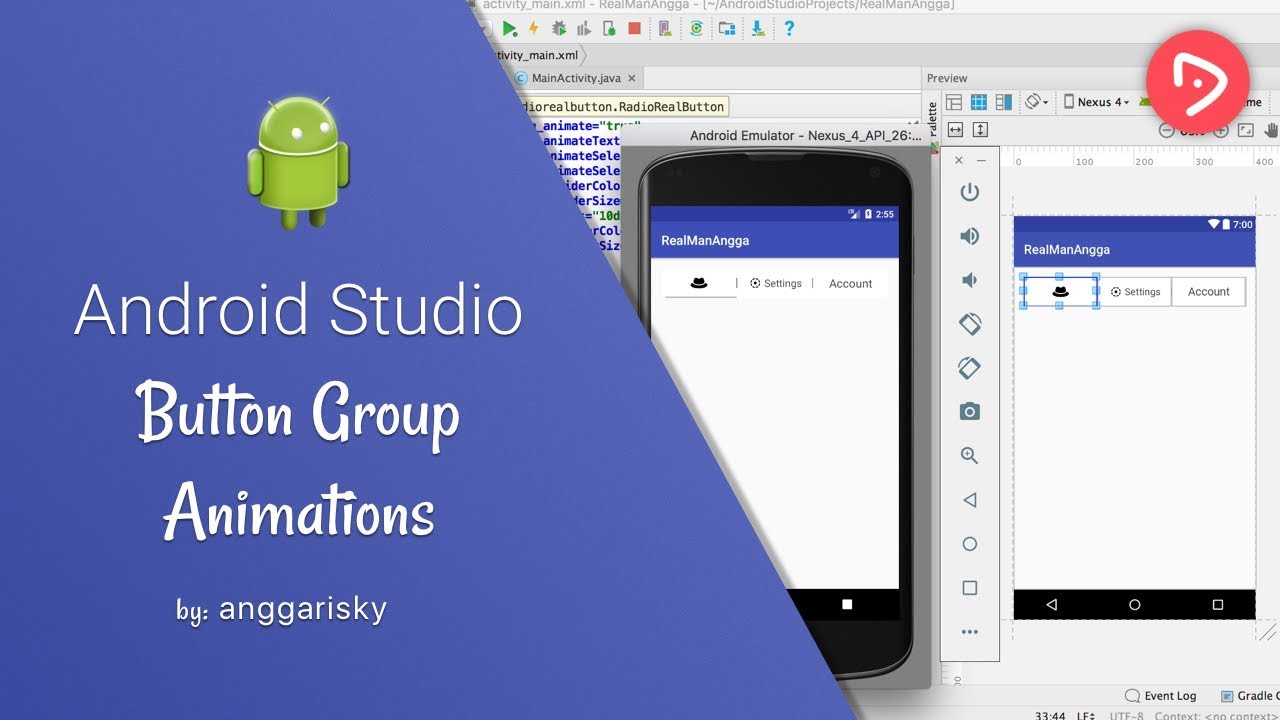Click the Preview panel title

coord(947,78)
